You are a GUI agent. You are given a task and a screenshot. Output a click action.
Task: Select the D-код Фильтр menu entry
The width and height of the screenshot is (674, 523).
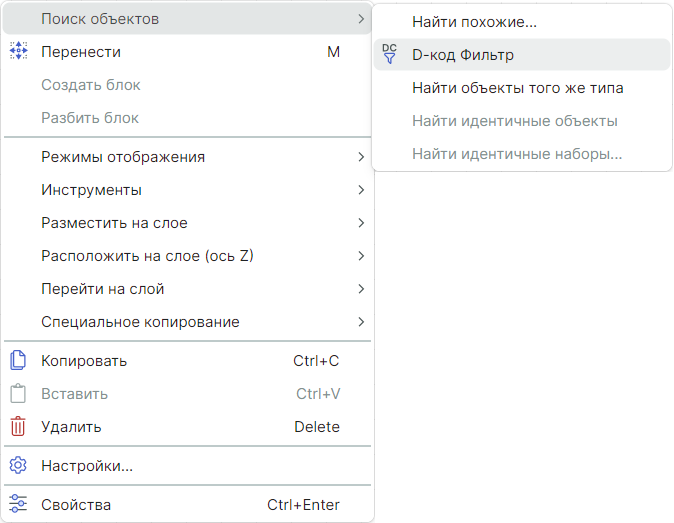click(463, 55)
